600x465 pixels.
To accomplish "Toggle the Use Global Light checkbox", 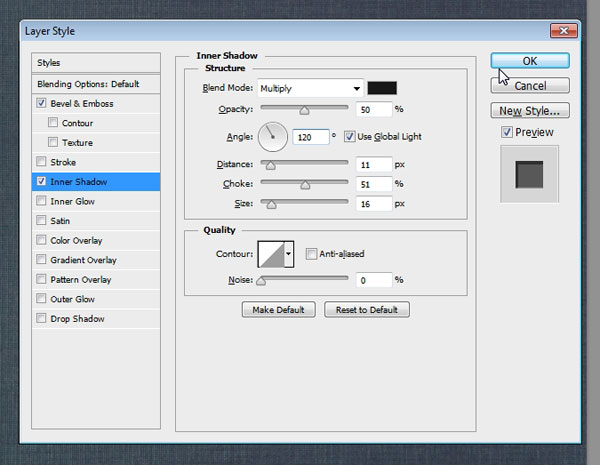I will (349, 136).
